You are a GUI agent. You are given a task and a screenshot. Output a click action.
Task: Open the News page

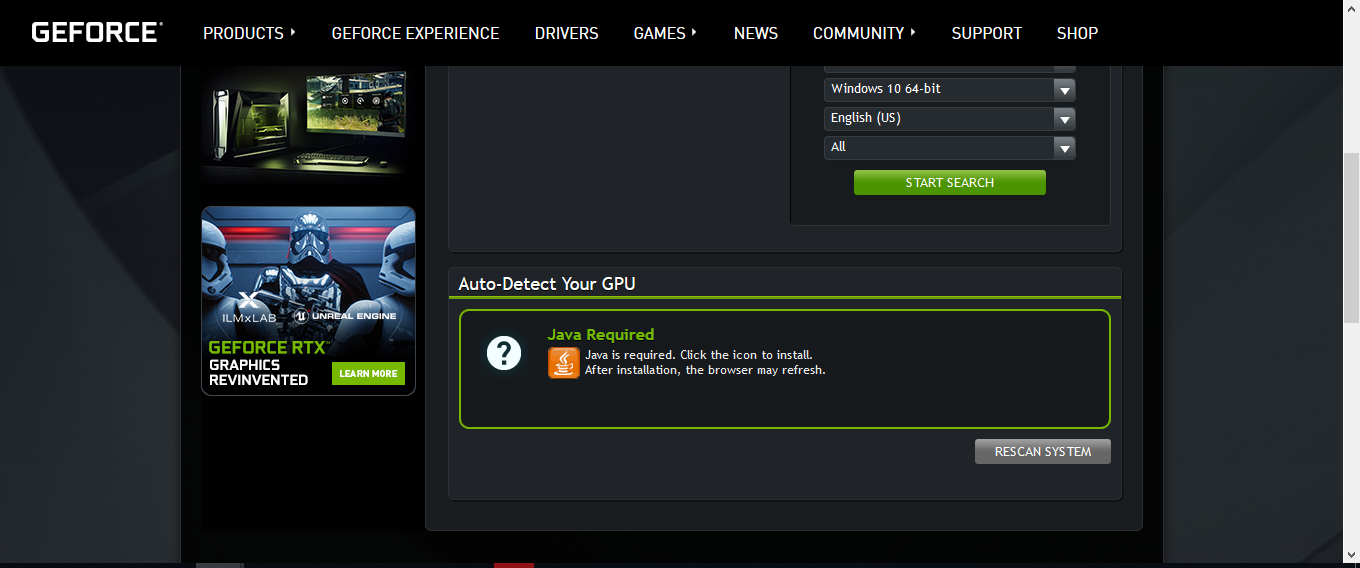756,33
